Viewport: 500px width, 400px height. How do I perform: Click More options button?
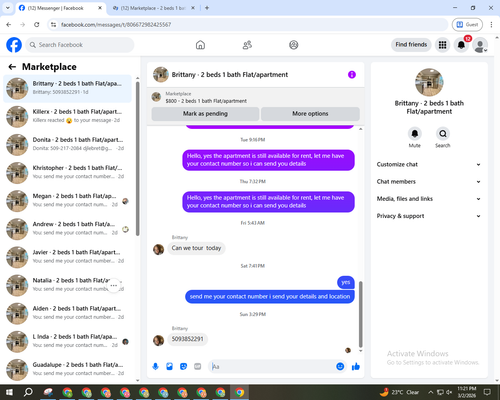tap(310, 114)
